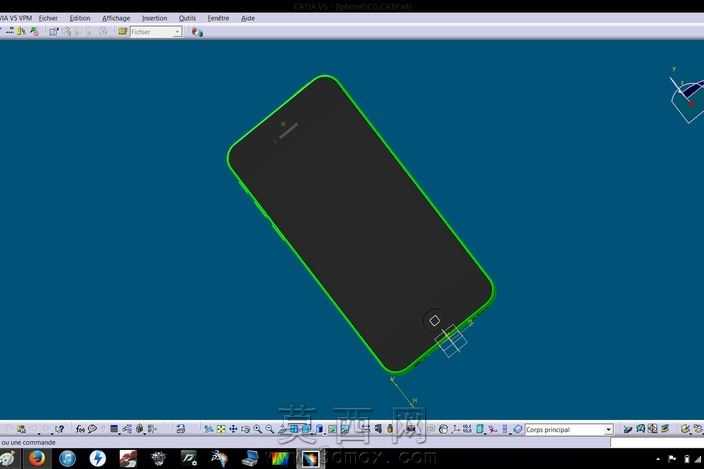The width and height of the screenshot is (704, 469).
Task: Click the red-blue material spheres icon
Action: [198, 32]
